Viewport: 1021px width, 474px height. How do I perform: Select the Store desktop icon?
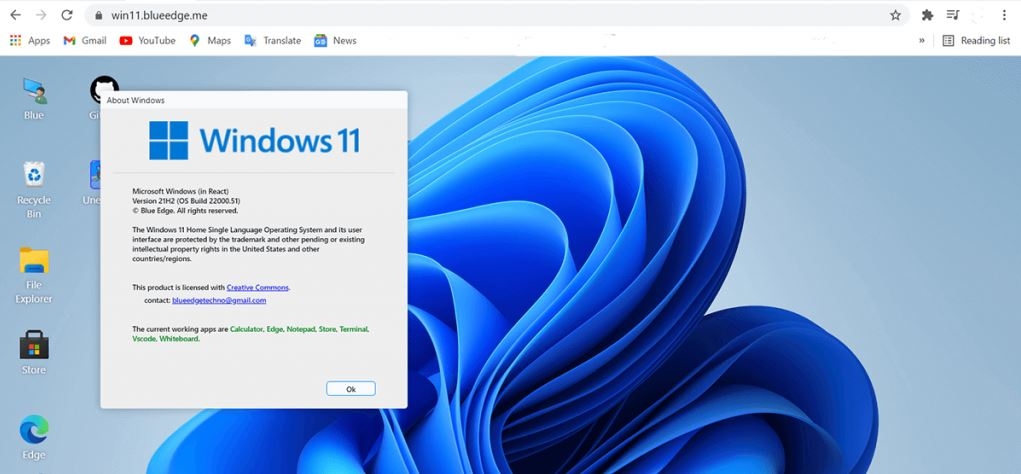[x=34, y=352]
